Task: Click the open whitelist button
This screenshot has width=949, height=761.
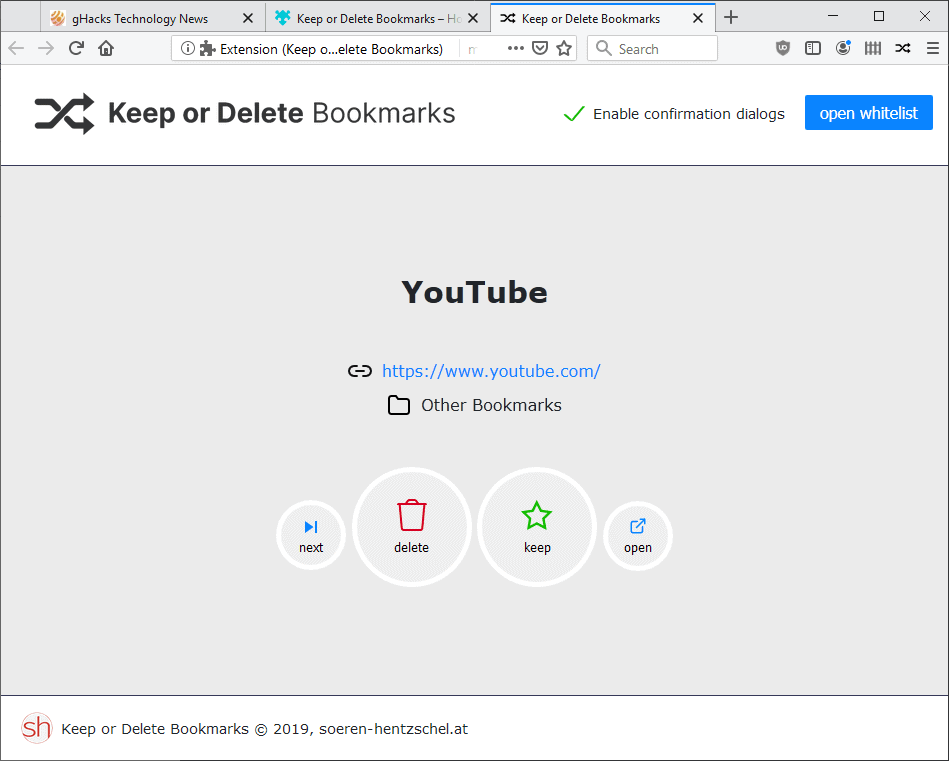Action: (x=869, y=113)
